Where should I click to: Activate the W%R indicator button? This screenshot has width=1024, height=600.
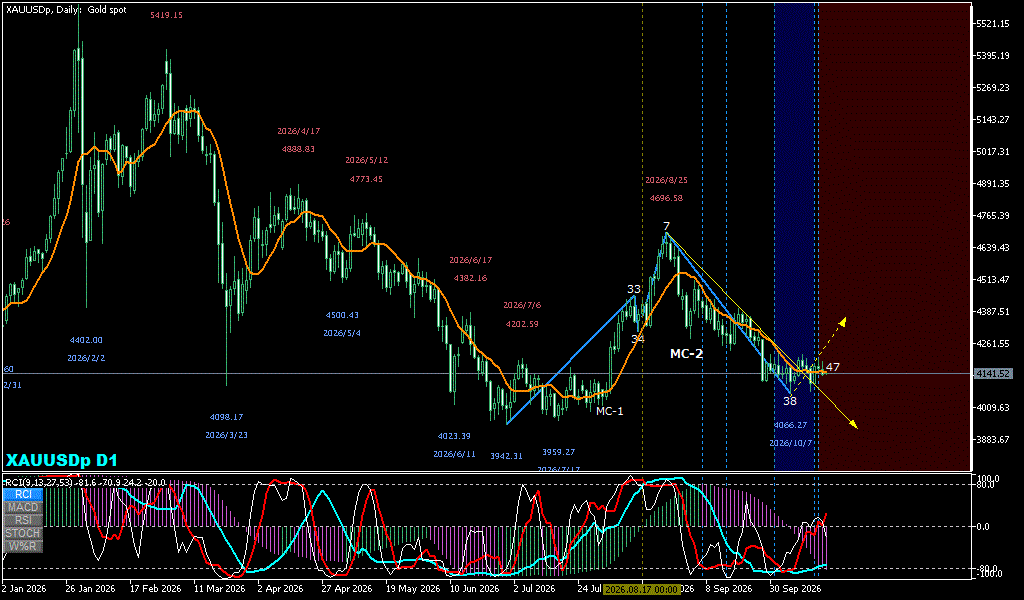[23, 546]
